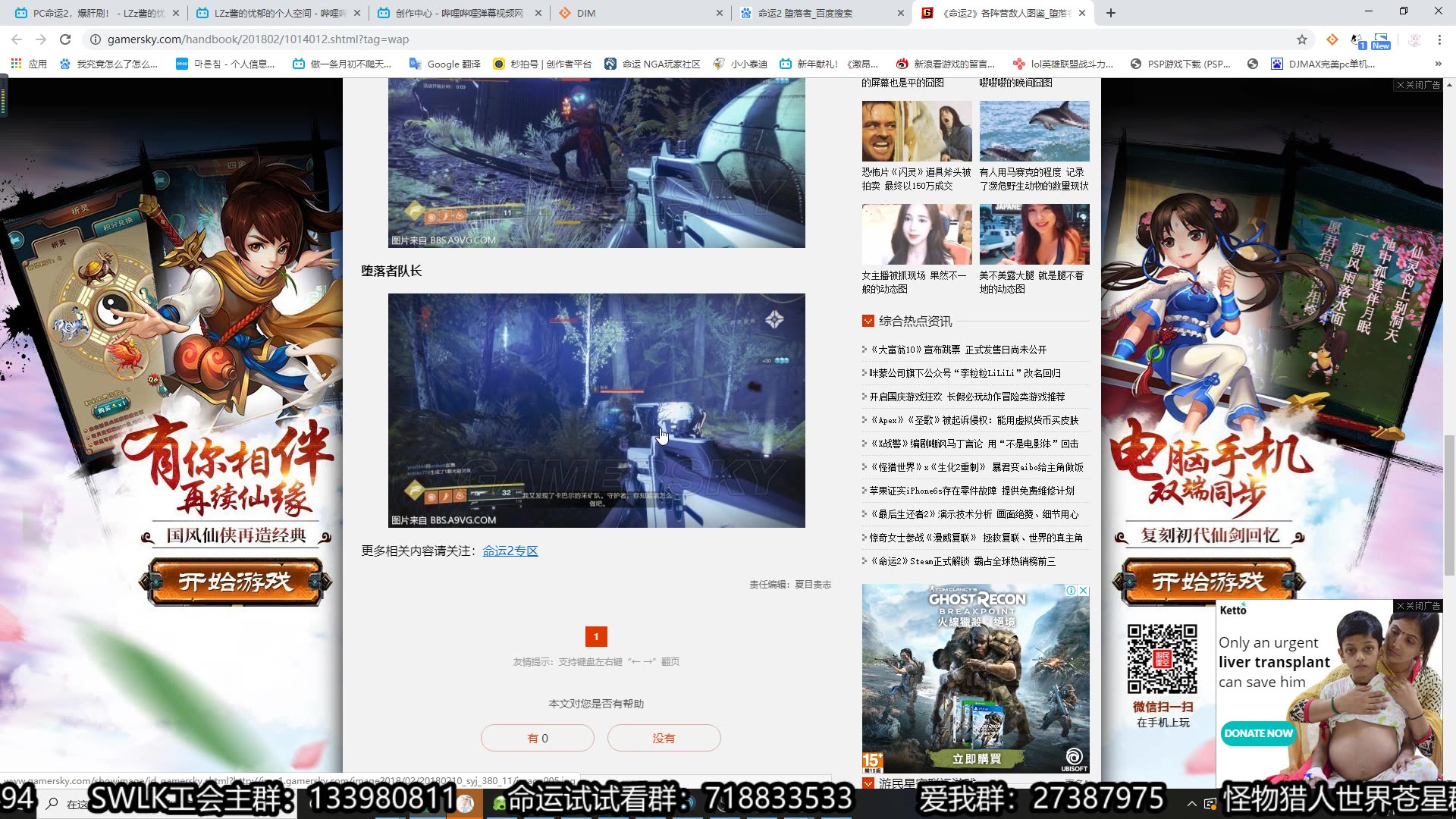The width and height of the screenshot is (1456, 819).
Task: Vote 有 0 for article helpfulness
Action: pos(538,738)
